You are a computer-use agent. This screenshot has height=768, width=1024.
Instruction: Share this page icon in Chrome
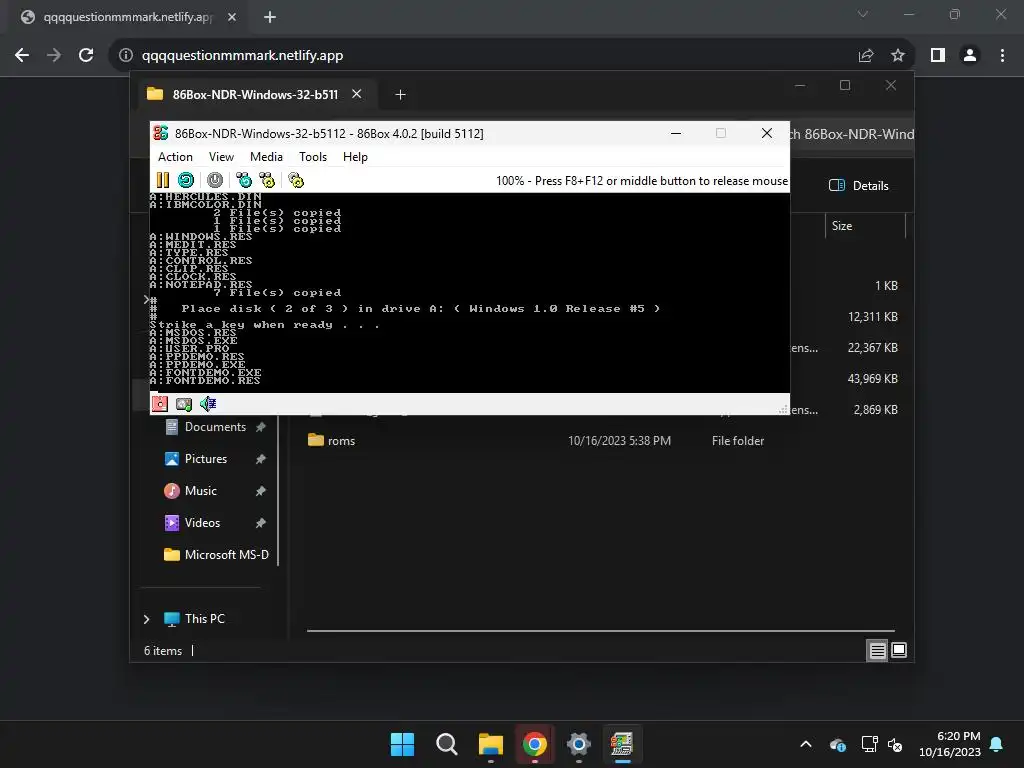[x=866, y=56]
